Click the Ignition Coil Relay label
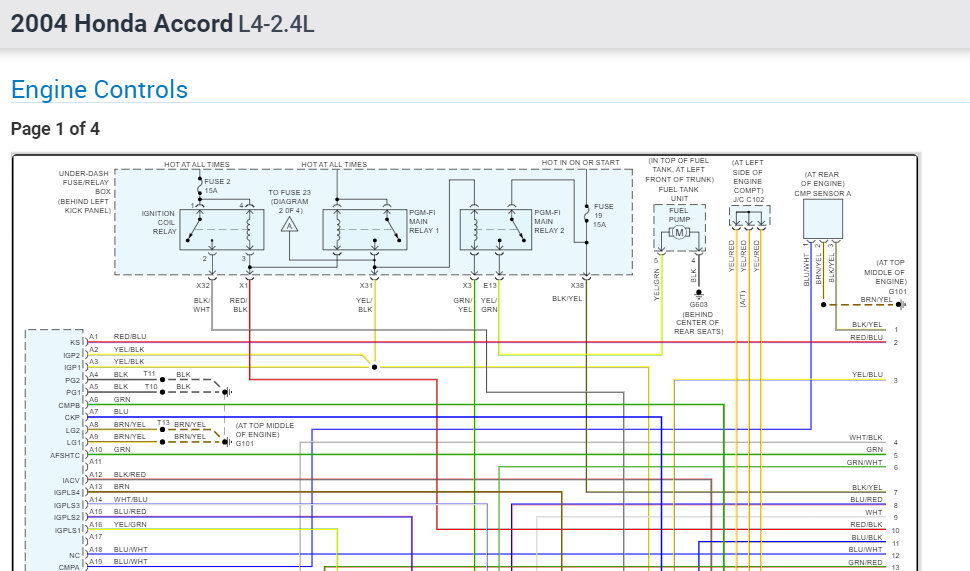Image resolution: width=970 pixels, height=571 pixels. tap(160, 222)
